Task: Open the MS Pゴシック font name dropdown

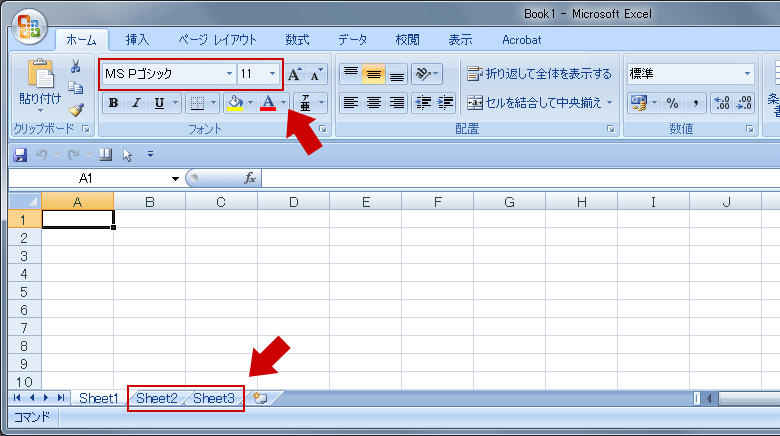Action: click(x=229, y=74)
